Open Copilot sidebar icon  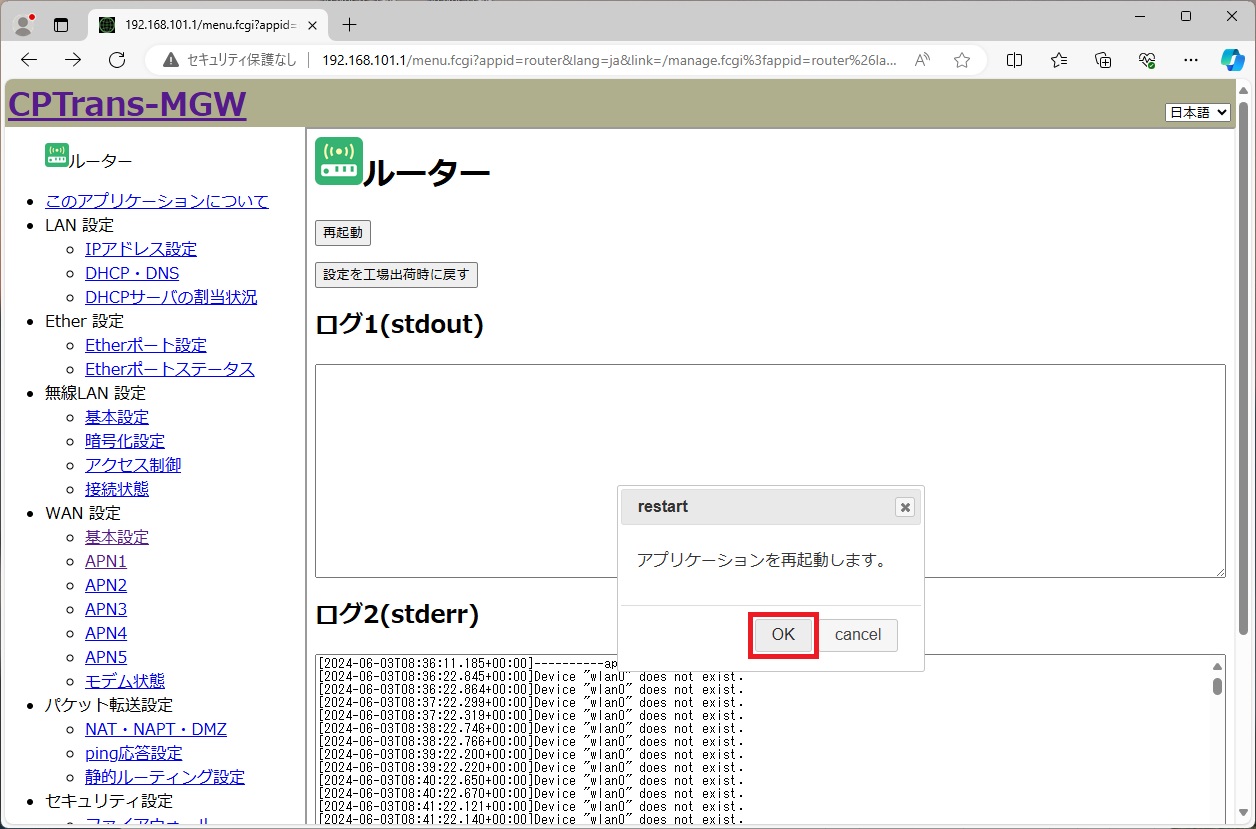[x=1231, y=60]
